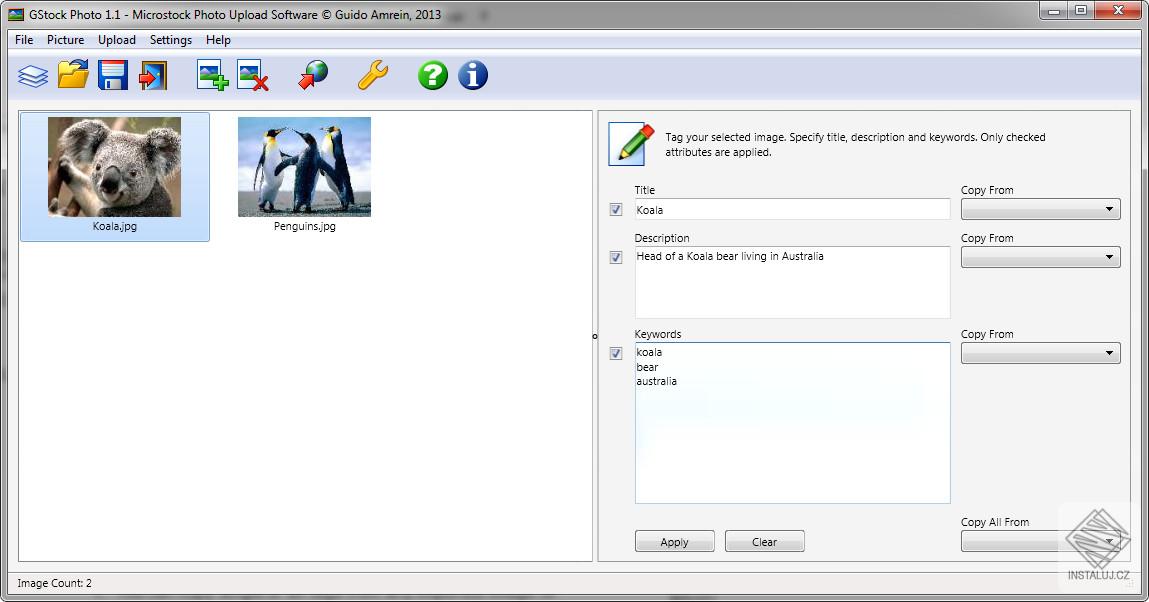Save with the floppy disk icon

pyautogui.click(x=113, y=75)
